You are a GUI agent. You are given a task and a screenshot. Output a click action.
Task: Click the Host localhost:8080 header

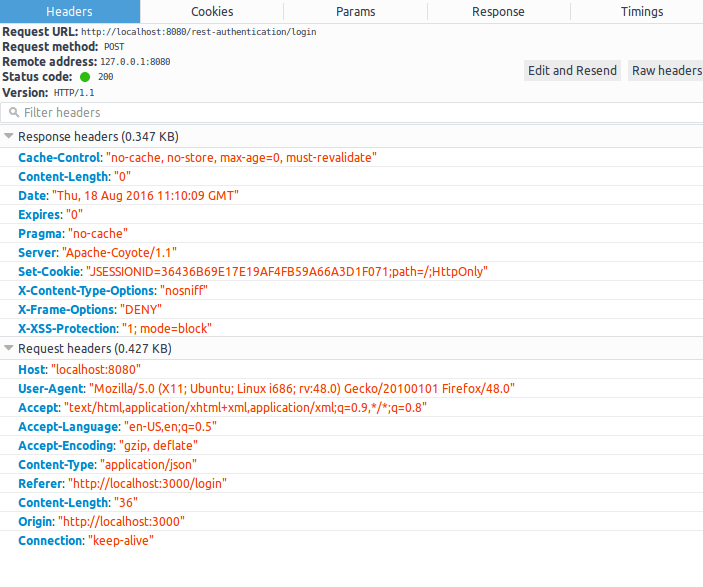point(352,370)
